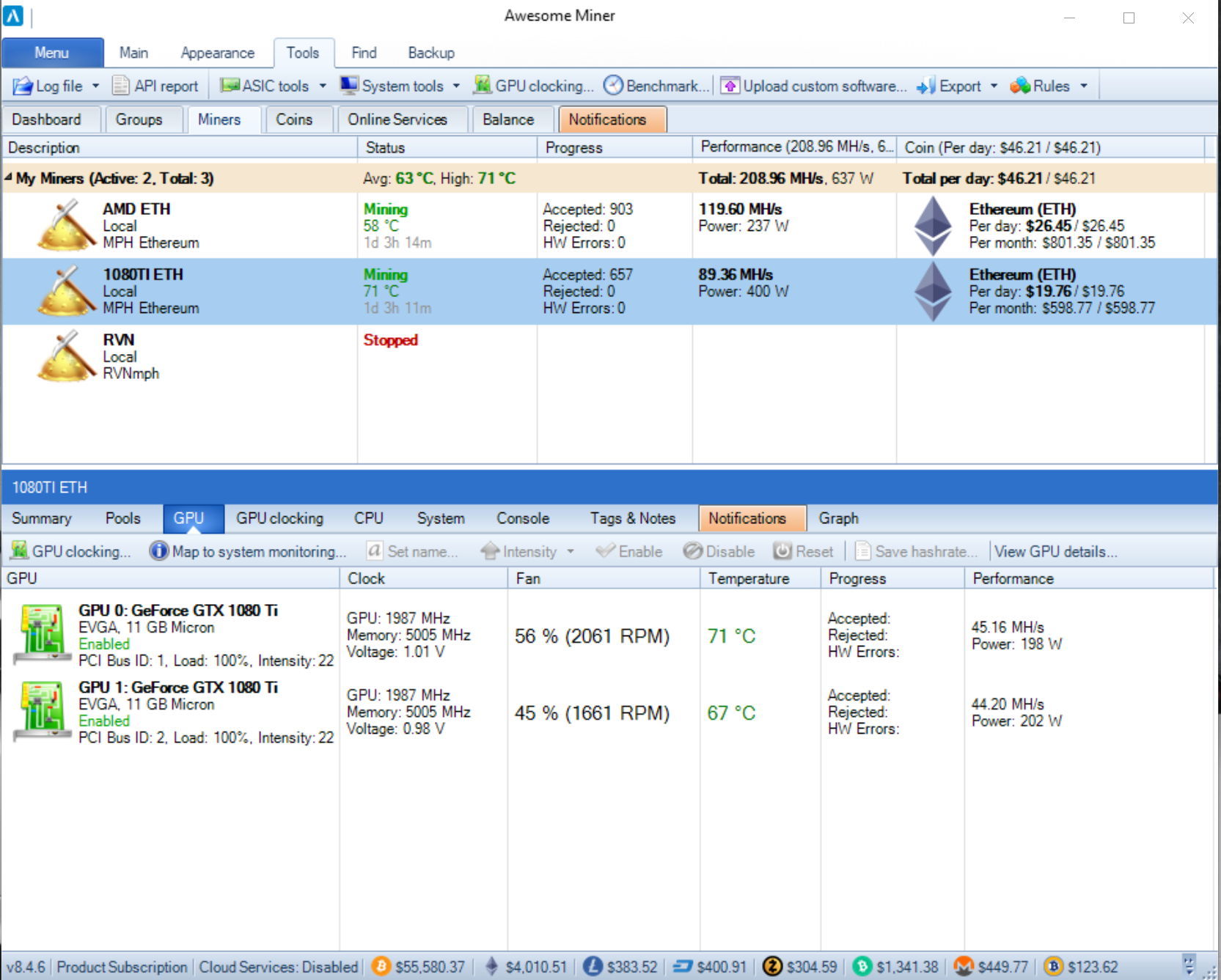Sort by the Temperature column header
The image size is (1221, 980).
pos(760,578)
